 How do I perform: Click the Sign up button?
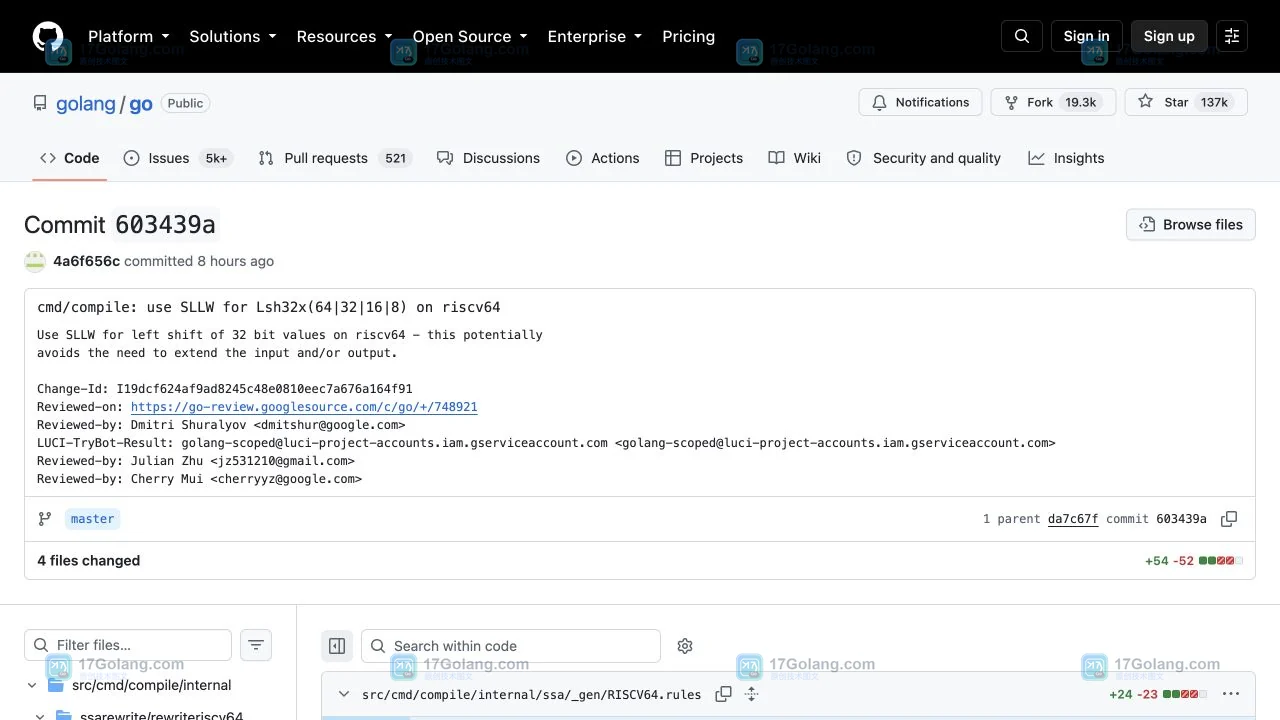point(1169,36)
